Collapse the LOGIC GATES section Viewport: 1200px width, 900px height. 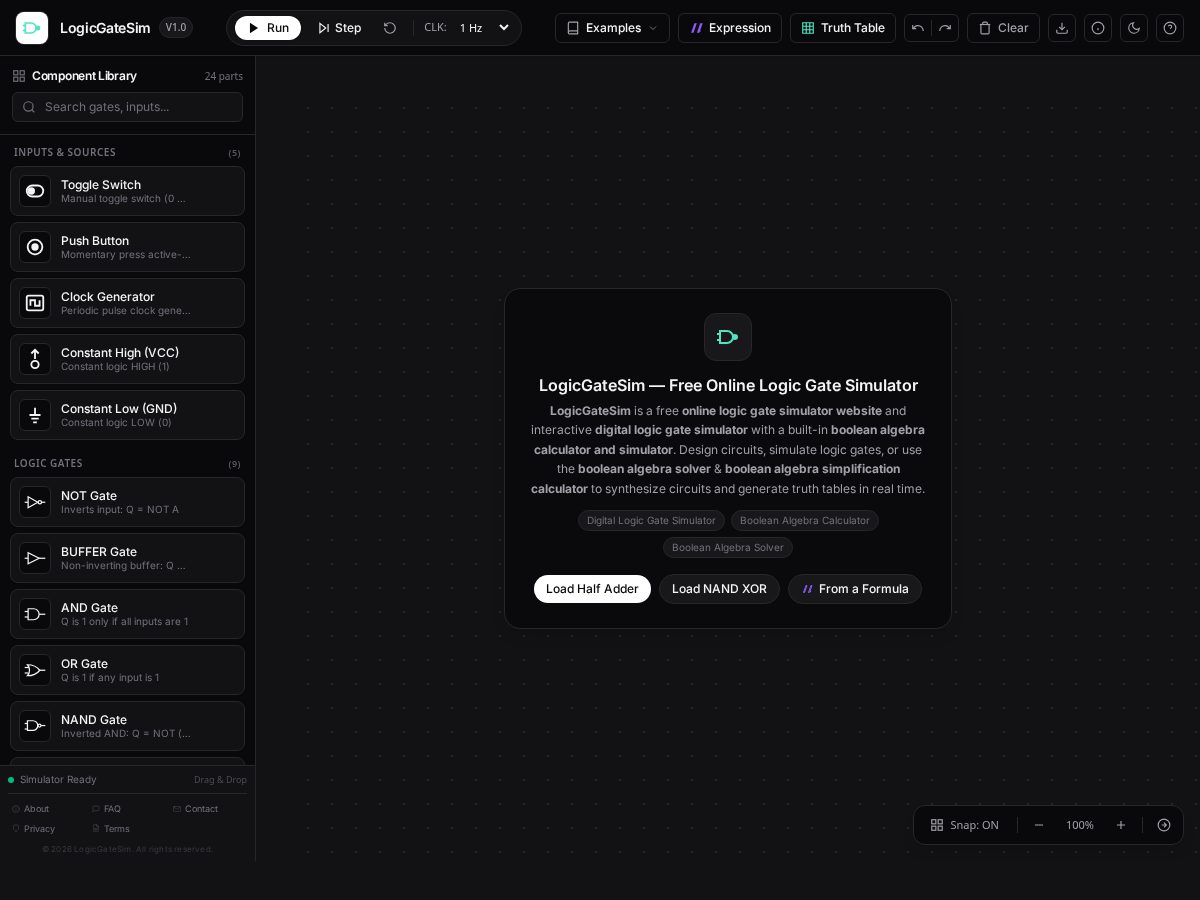[127, 464]
